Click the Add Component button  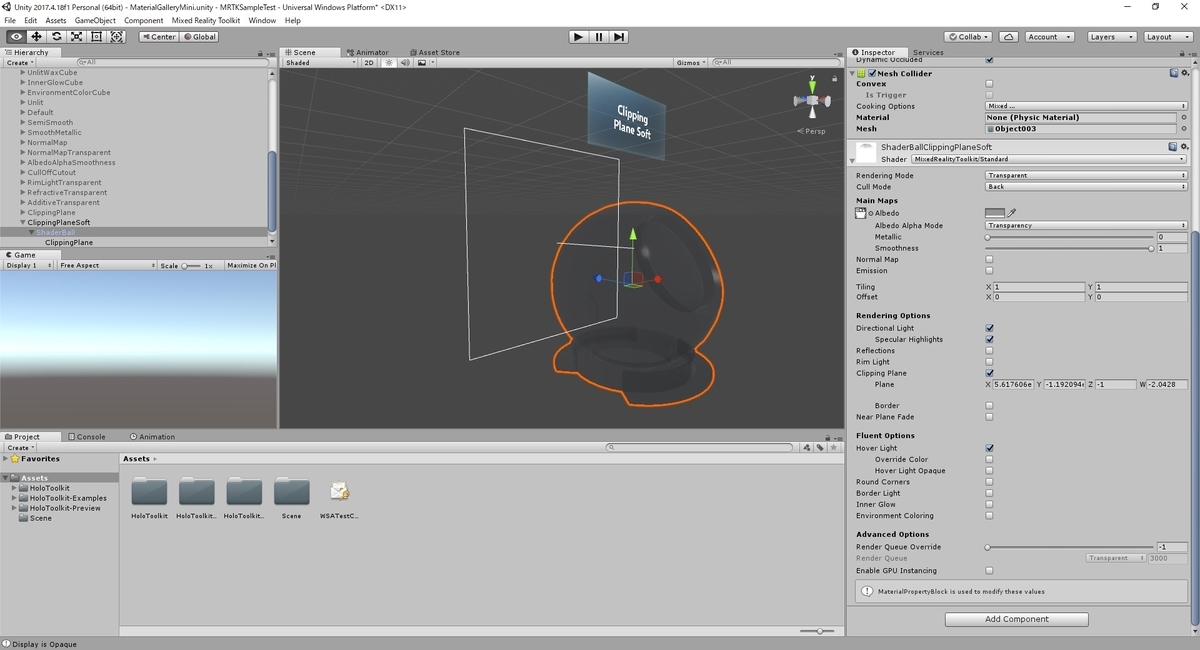[1017, 619]
